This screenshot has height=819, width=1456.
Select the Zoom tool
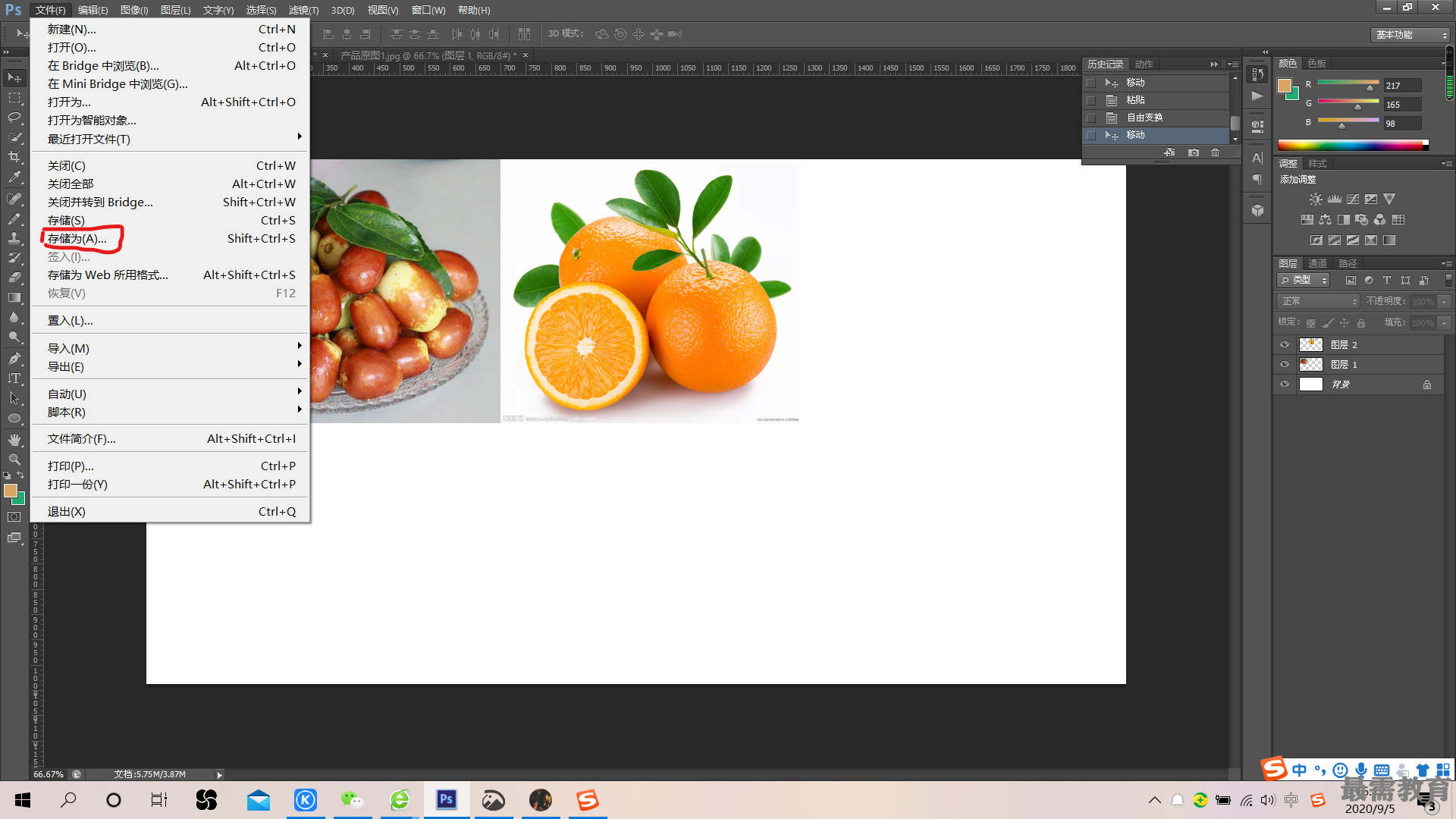(x=14, y=460)
